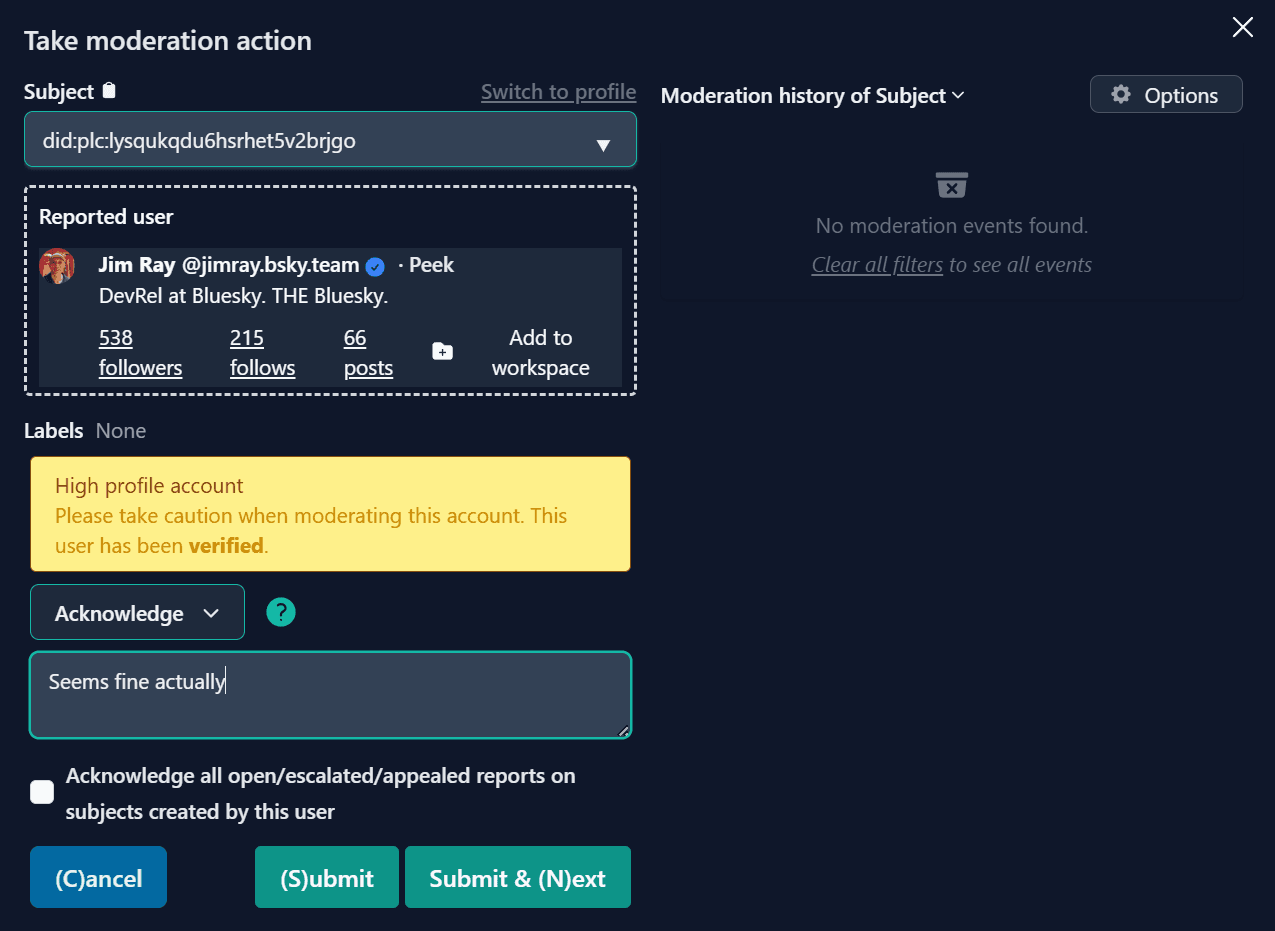Close the moderation action dialog
The height and width of the screenshot is (931, 1275).
pos(1242,27)
